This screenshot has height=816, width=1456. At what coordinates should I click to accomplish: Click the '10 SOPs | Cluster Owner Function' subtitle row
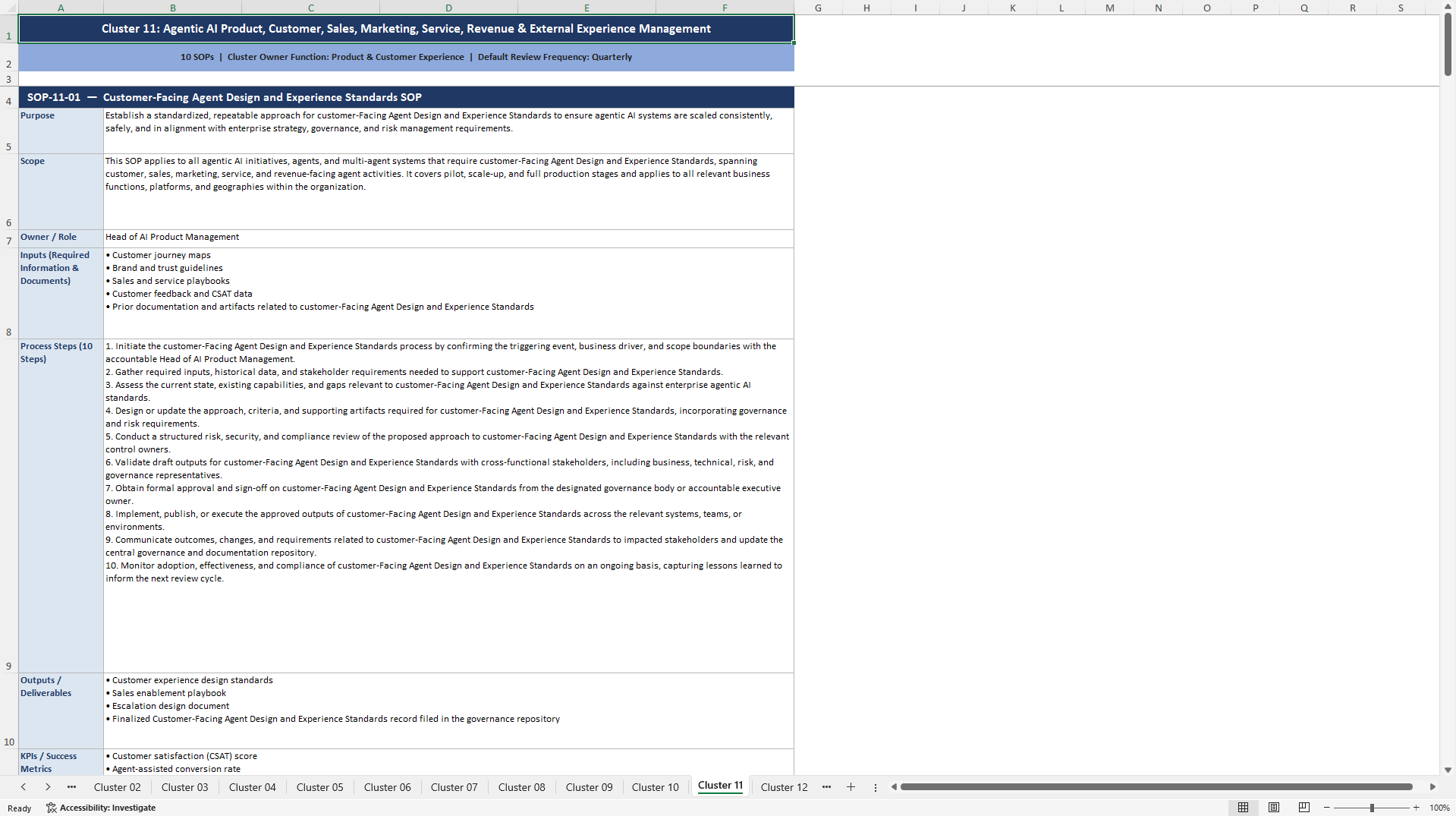(406, 57)
